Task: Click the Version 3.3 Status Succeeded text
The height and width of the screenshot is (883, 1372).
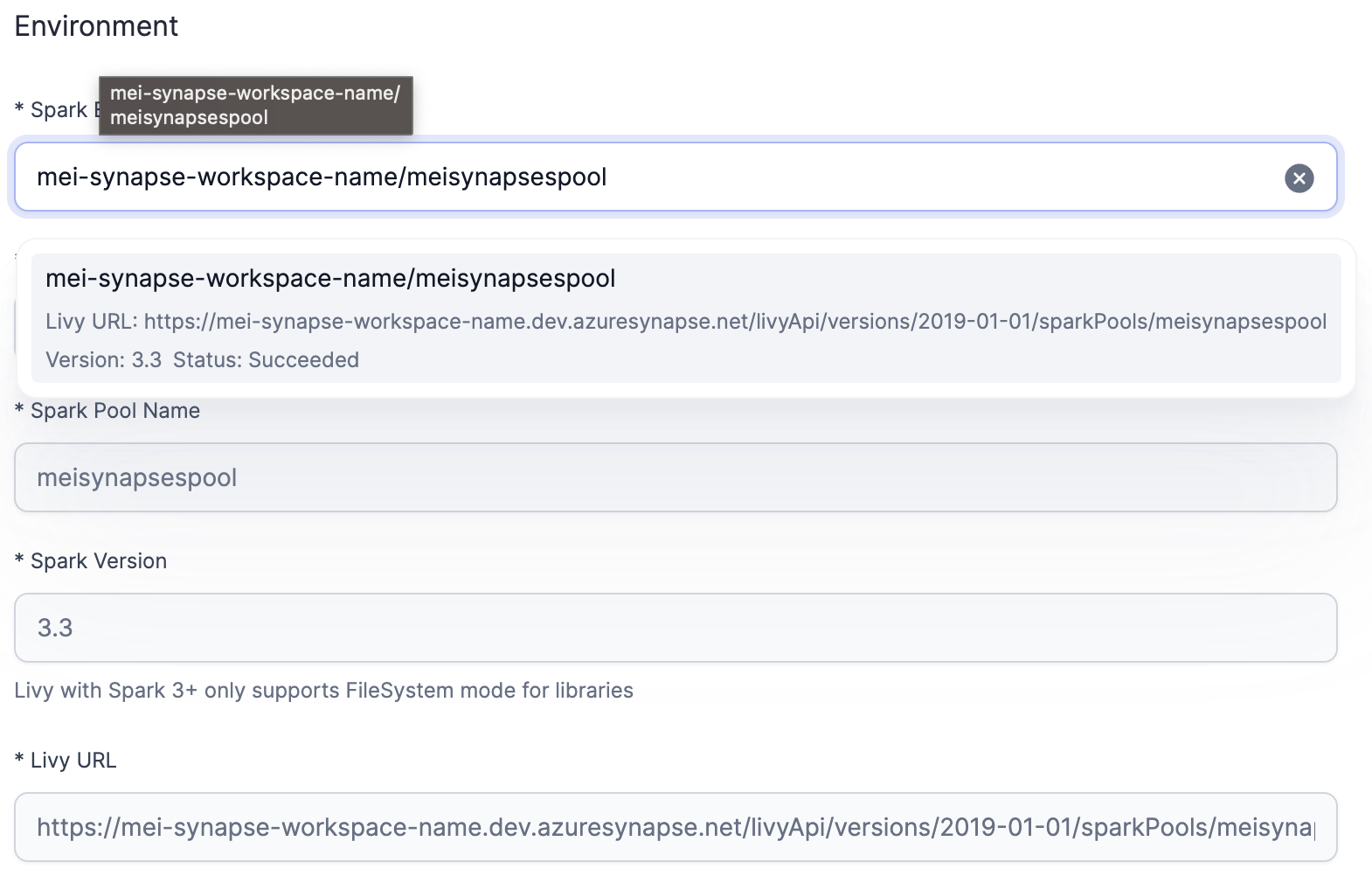Action: (x=202, y=360)
